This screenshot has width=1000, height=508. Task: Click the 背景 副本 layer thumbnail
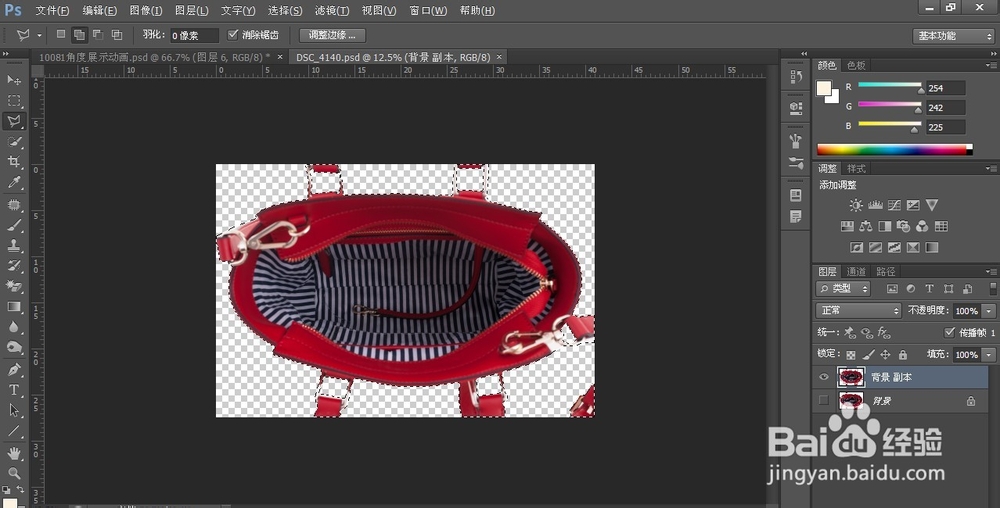coord(851,377)
